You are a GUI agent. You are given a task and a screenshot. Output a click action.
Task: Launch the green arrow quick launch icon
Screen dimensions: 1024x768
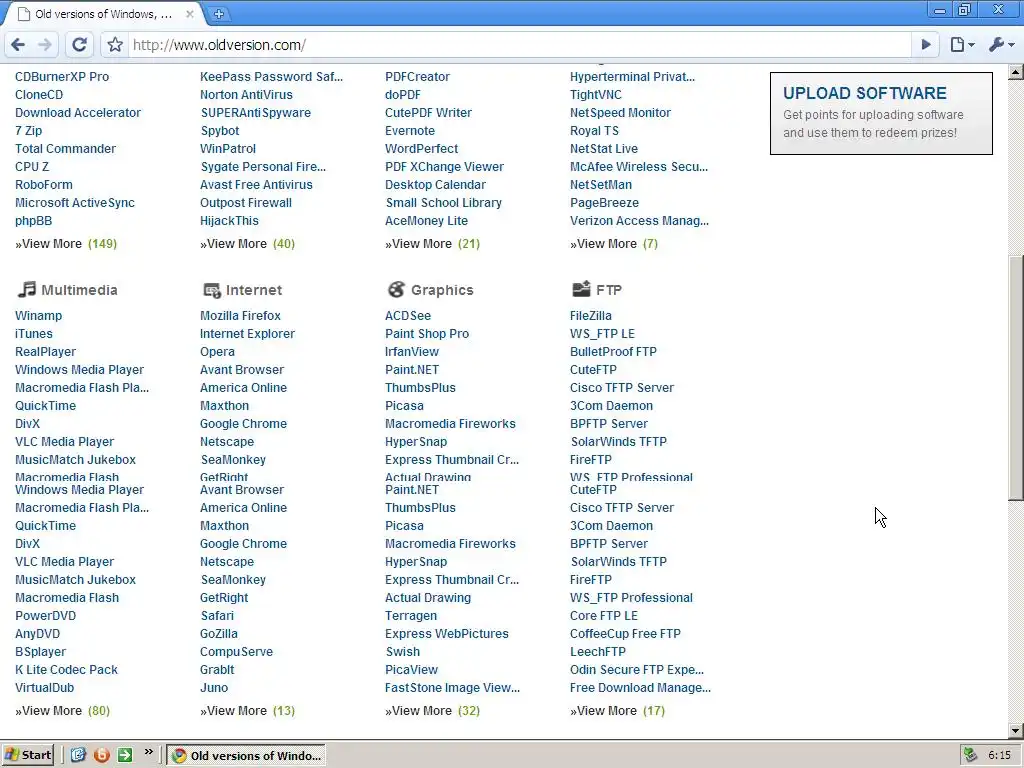(x=125, y=755)
